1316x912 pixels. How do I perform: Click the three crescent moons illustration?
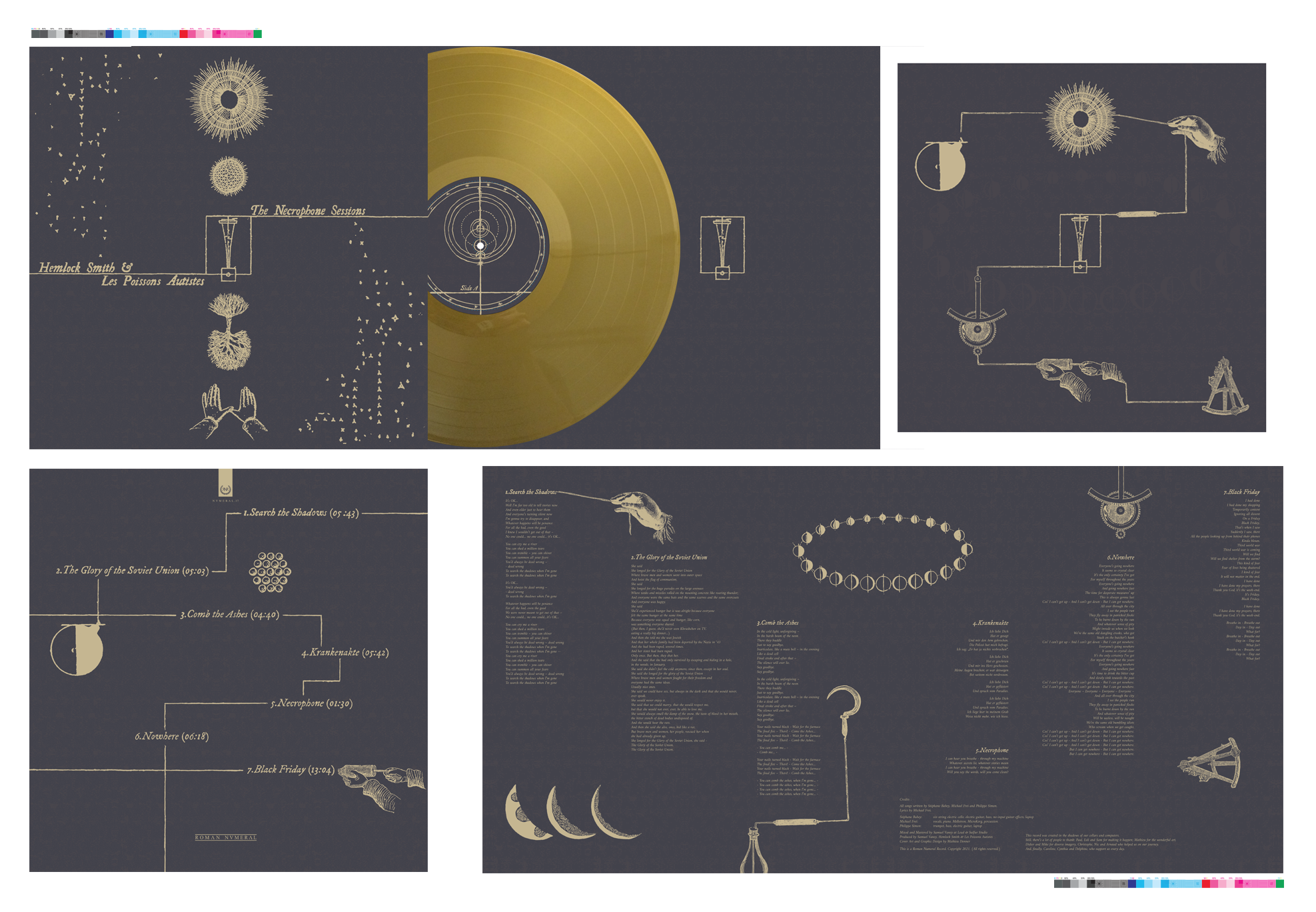(x=572, y=811)
